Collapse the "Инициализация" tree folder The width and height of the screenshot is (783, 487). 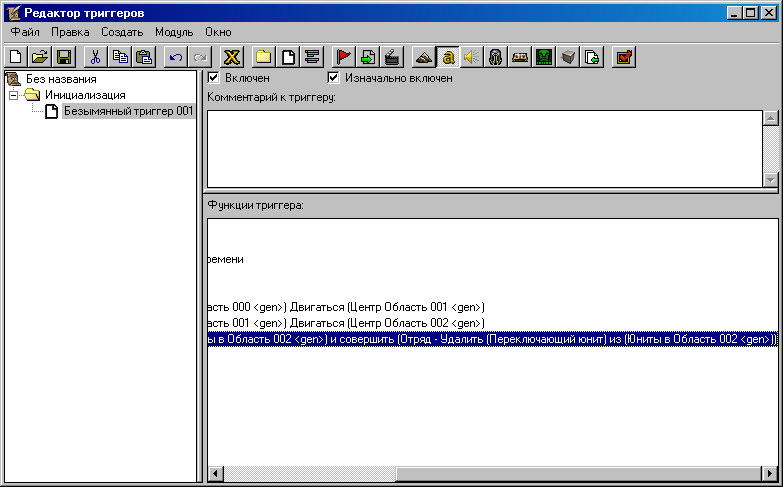14,95
